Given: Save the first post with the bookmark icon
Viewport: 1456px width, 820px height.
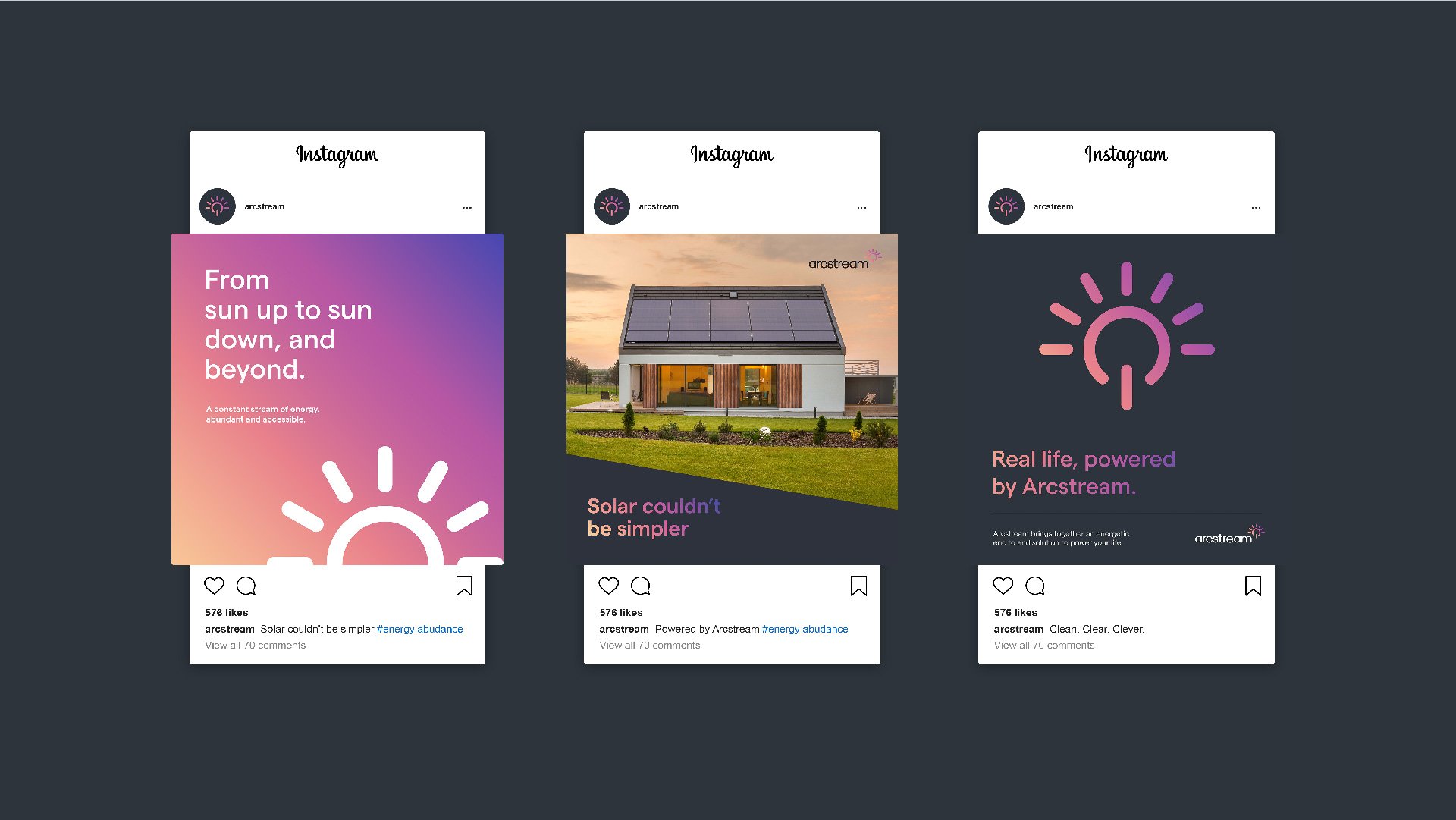Looking at the screenshot, I should [x=464, y=586].
